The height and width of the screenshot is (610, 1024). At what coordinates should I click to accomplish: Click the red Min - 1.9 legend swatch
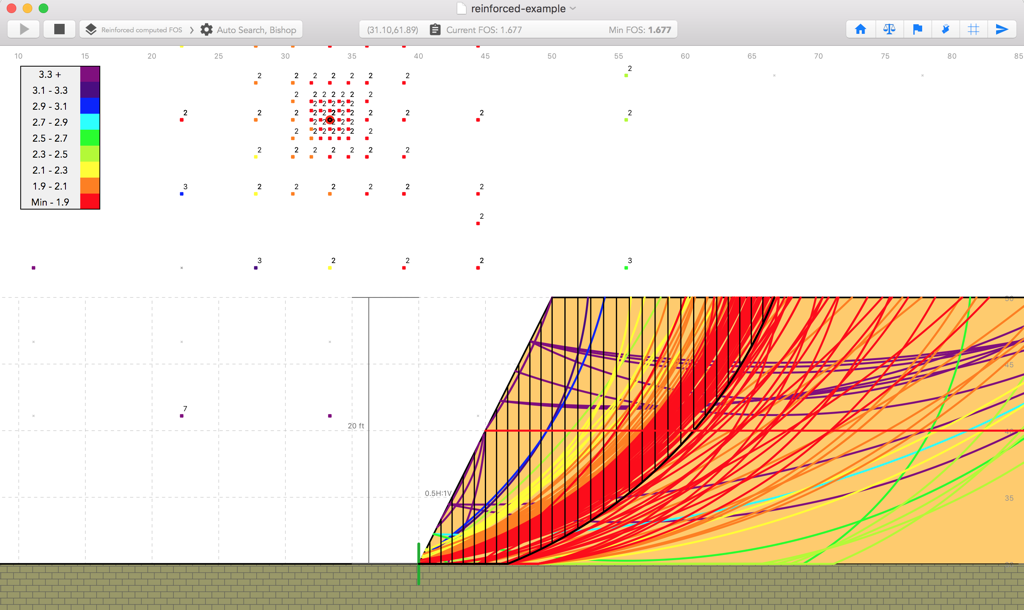89,202
